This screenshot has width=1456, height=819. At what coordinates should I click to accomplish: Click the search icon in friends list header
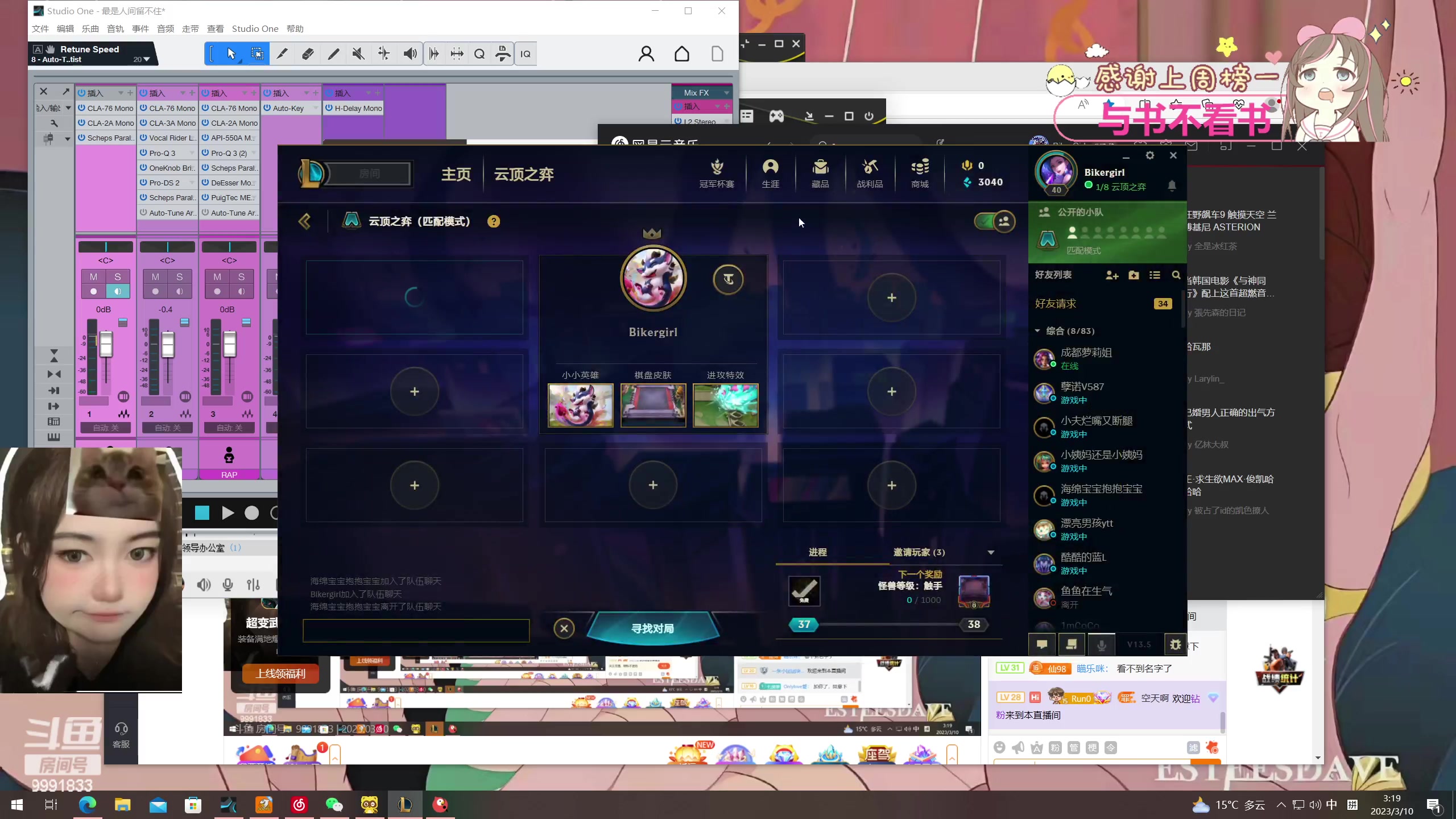pyautogui.click(x=1176, y=275)
